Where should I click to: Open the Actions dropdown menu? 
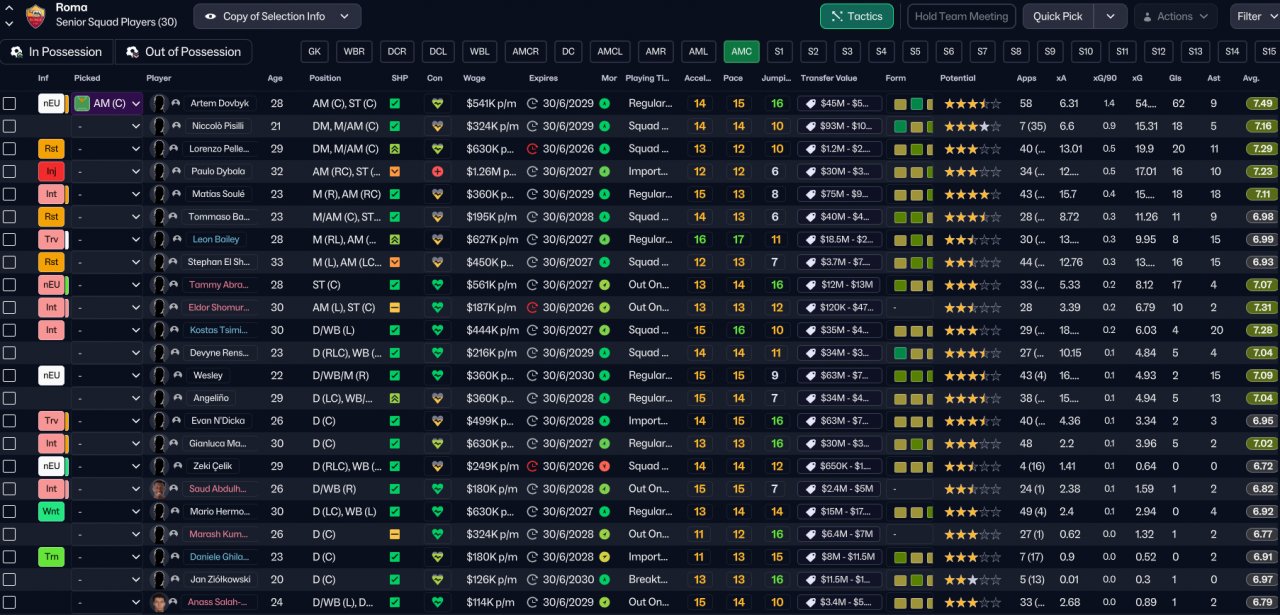tap(1176, 16)
